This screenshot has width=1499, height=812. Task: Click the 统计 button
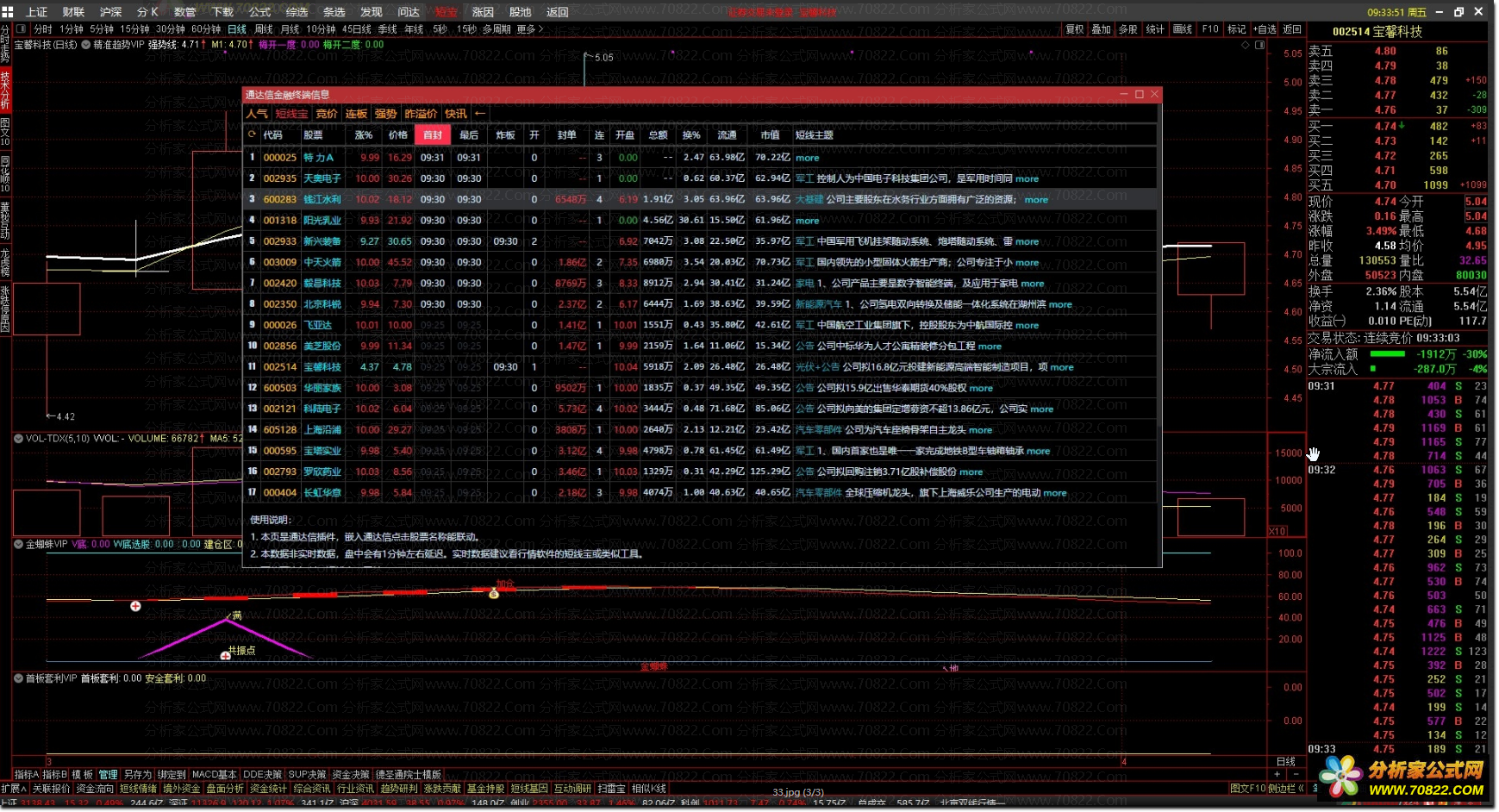tap(1155, 29)
